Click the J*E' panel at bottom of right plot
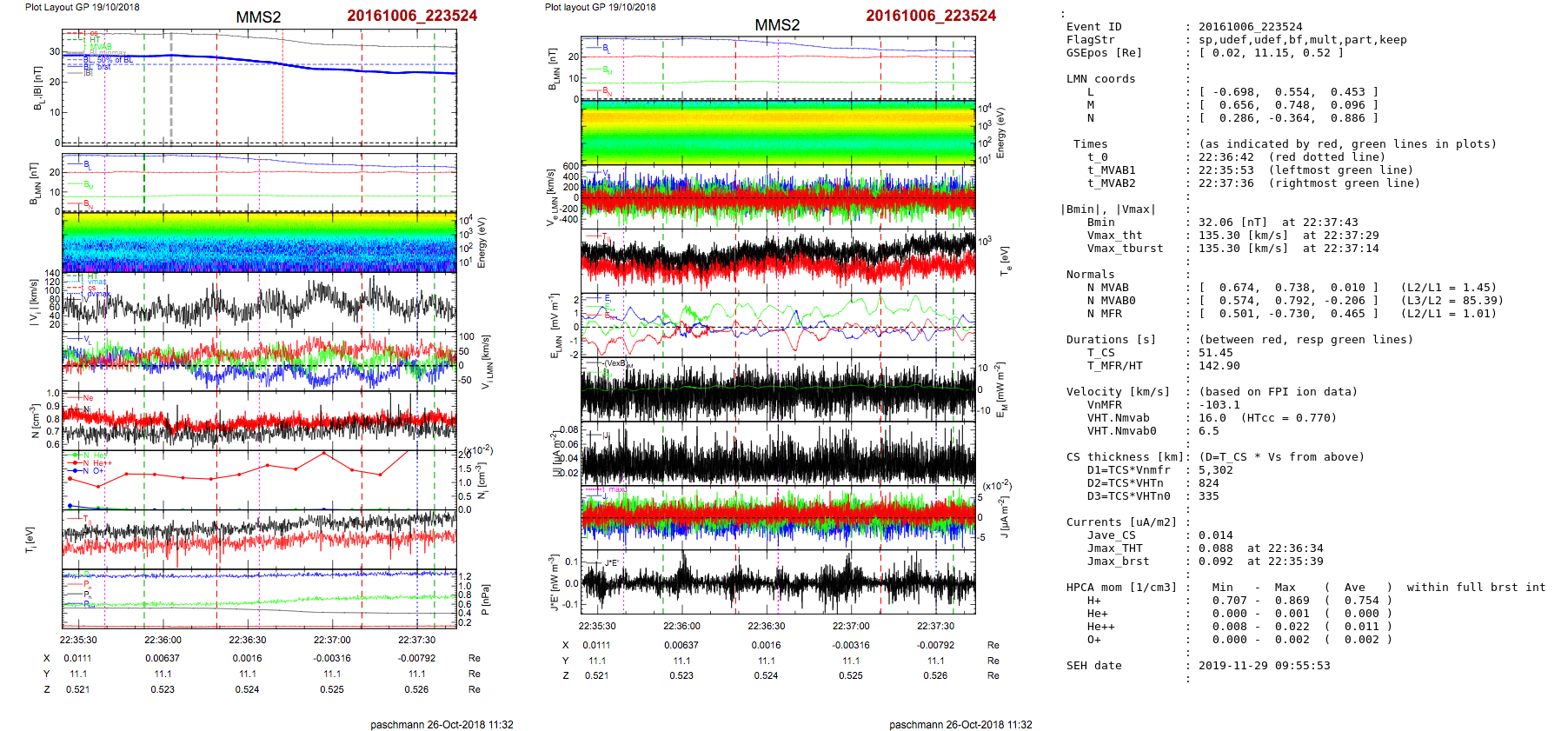 point(777,581)
